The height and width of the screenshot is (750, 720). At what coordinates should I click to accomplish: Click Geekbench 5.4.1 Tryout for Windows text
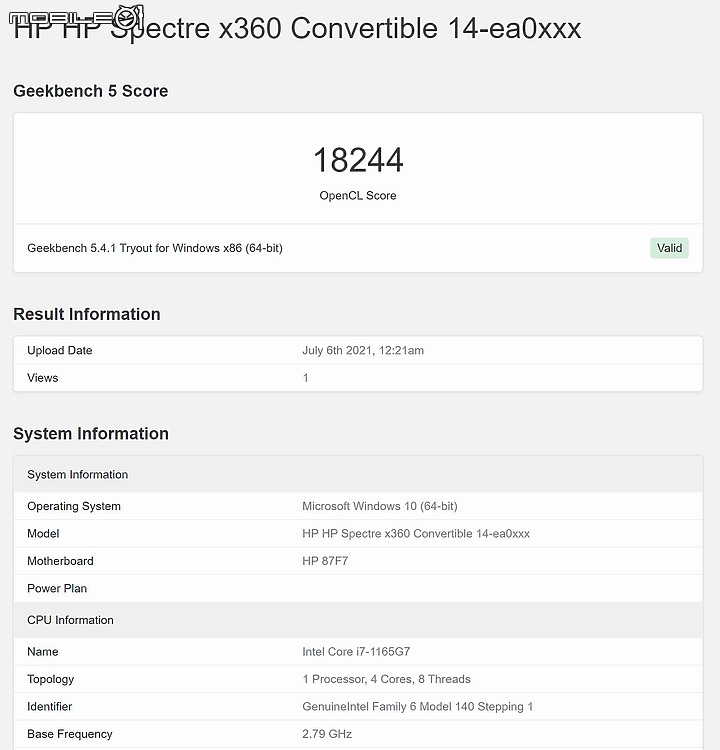tap(155, 248)
